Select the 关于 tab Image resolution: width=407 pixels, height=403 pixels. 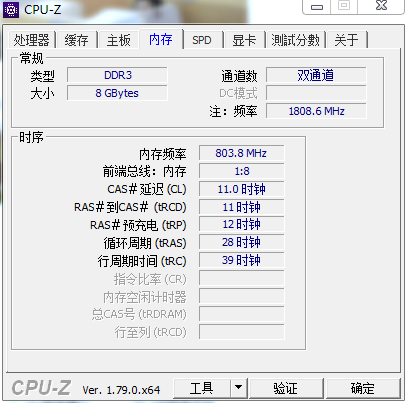347,40
